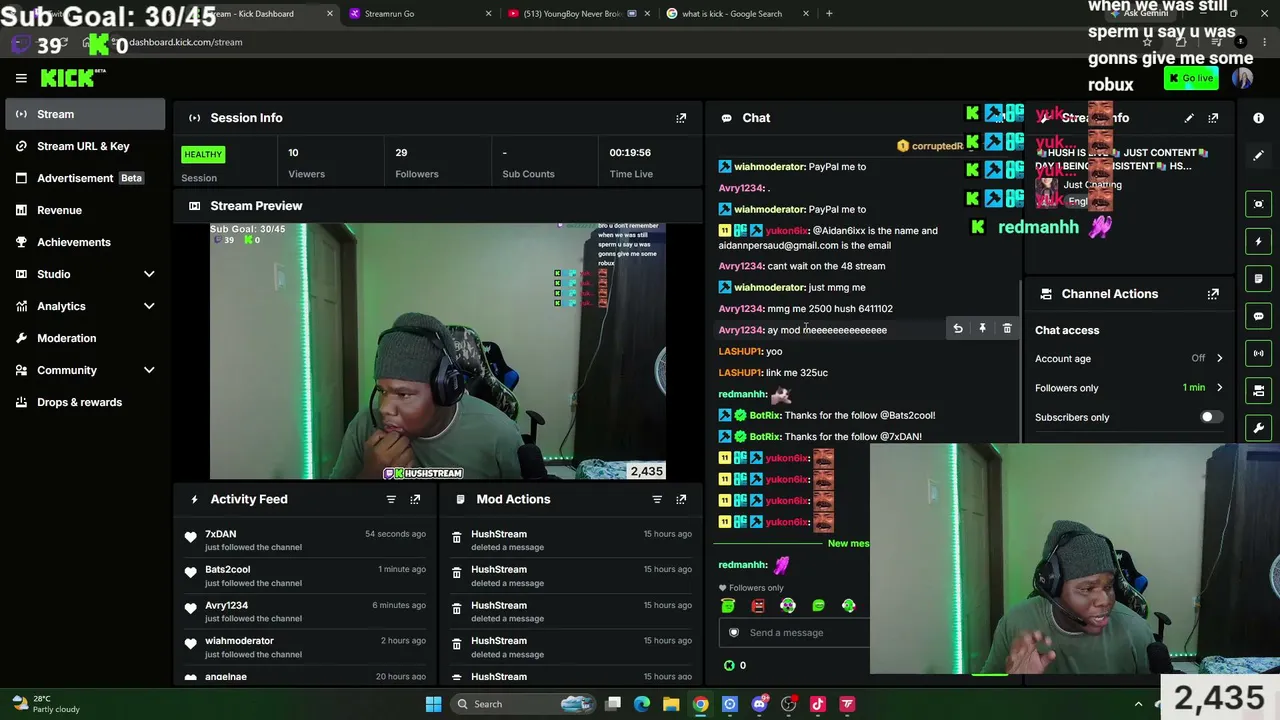
Task: Open the weather widget on the taskbar
Action: click(47, 704)
